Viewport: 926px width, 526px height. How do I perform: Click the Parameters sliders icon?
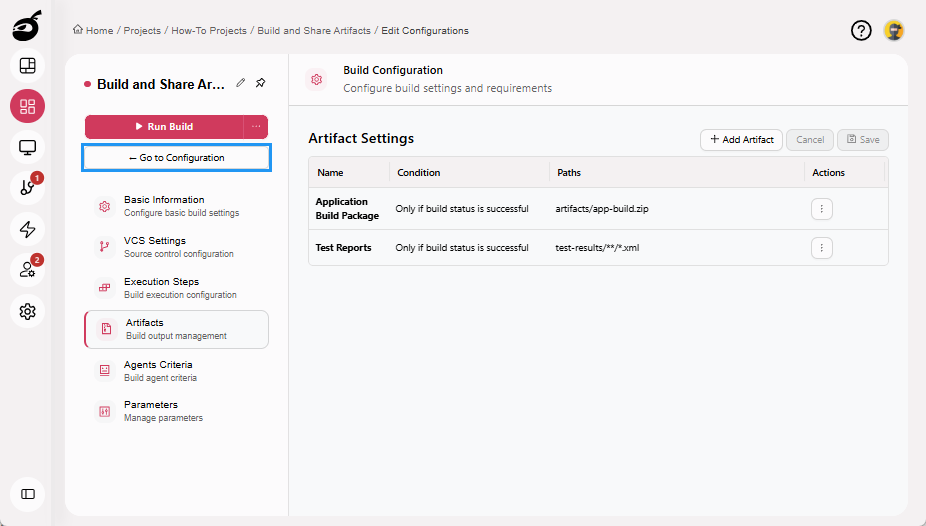(105, 411)
